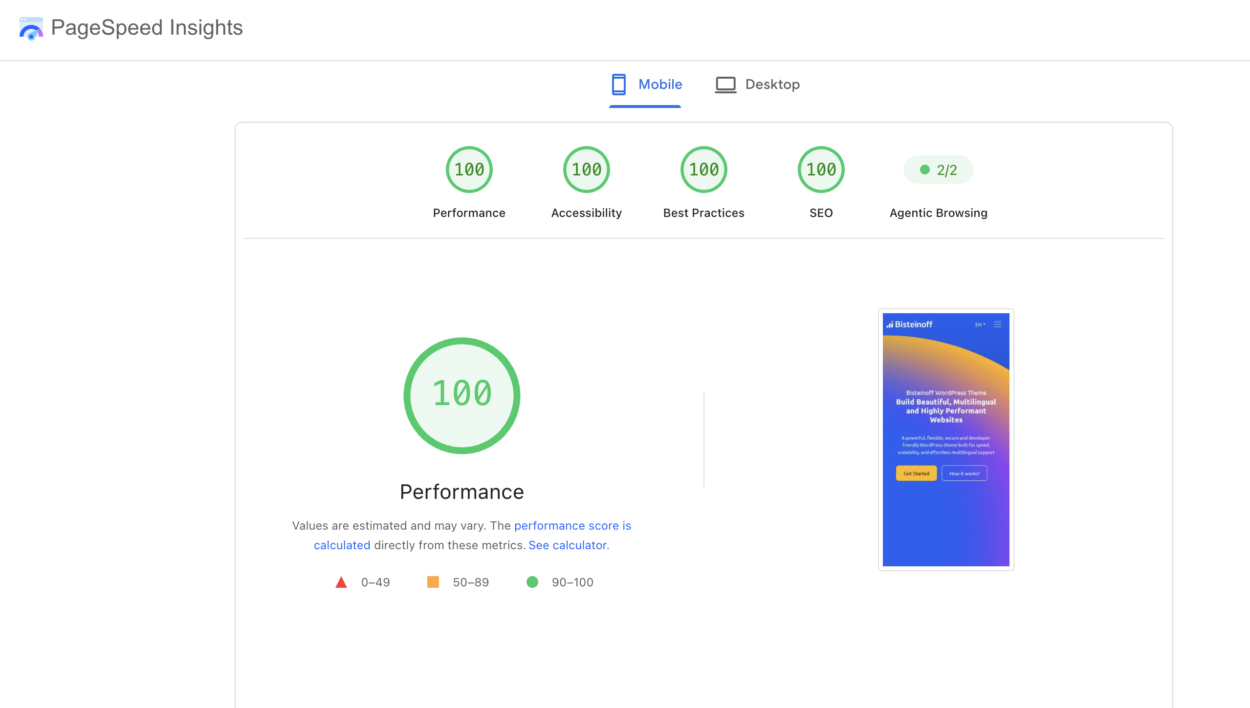Click the PageSpeed Insights title text
This screenshot has height=708, width=1250.
pyautogui.click(x=147, y=28)
